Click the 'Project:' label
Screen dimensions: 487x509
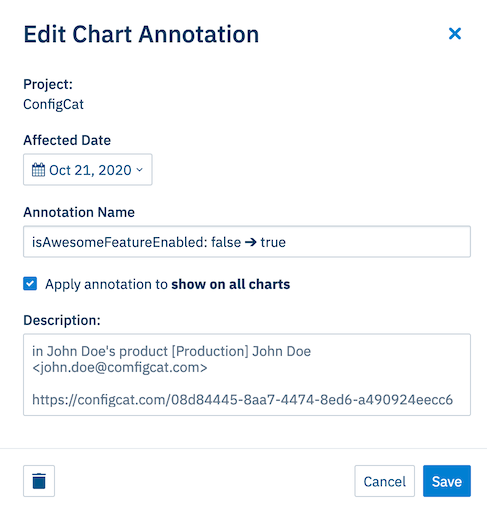(x=48, y=84)
